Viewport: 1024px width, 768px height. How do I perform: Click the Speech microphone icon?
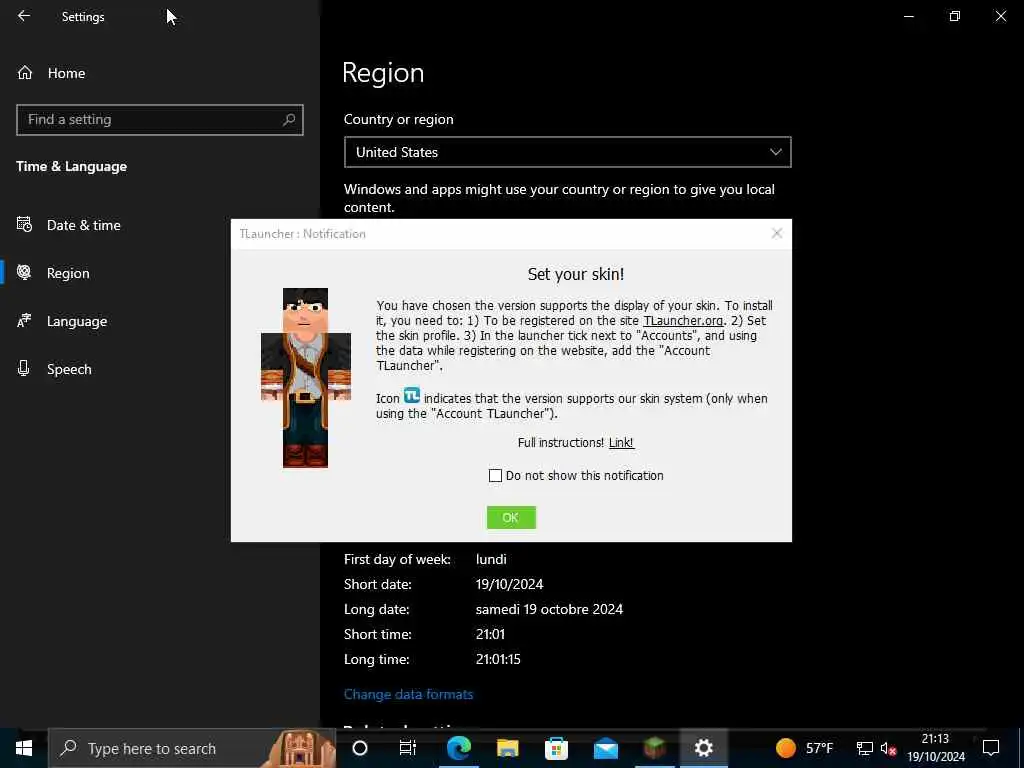point(24,368)
